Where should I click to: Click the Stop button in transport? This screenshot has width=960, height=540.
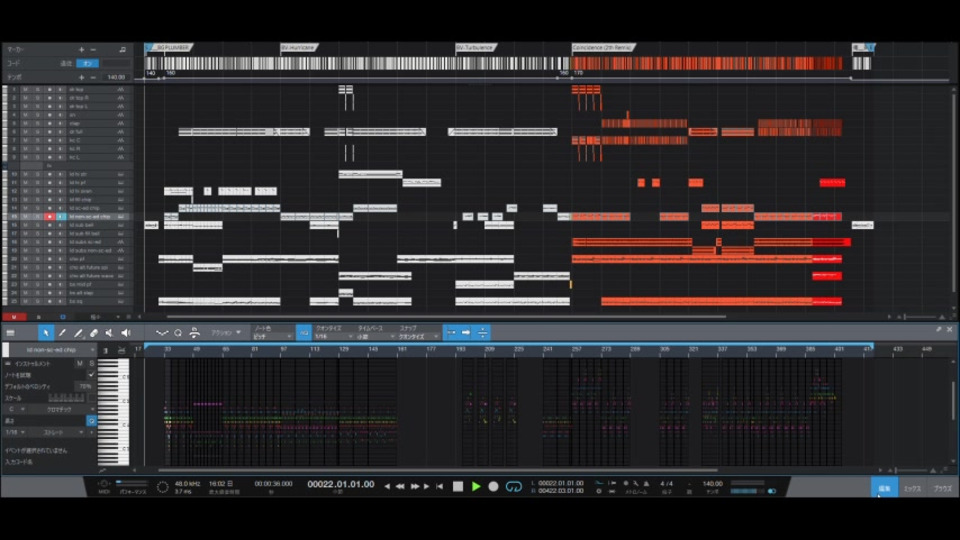[x=458, y=487]
